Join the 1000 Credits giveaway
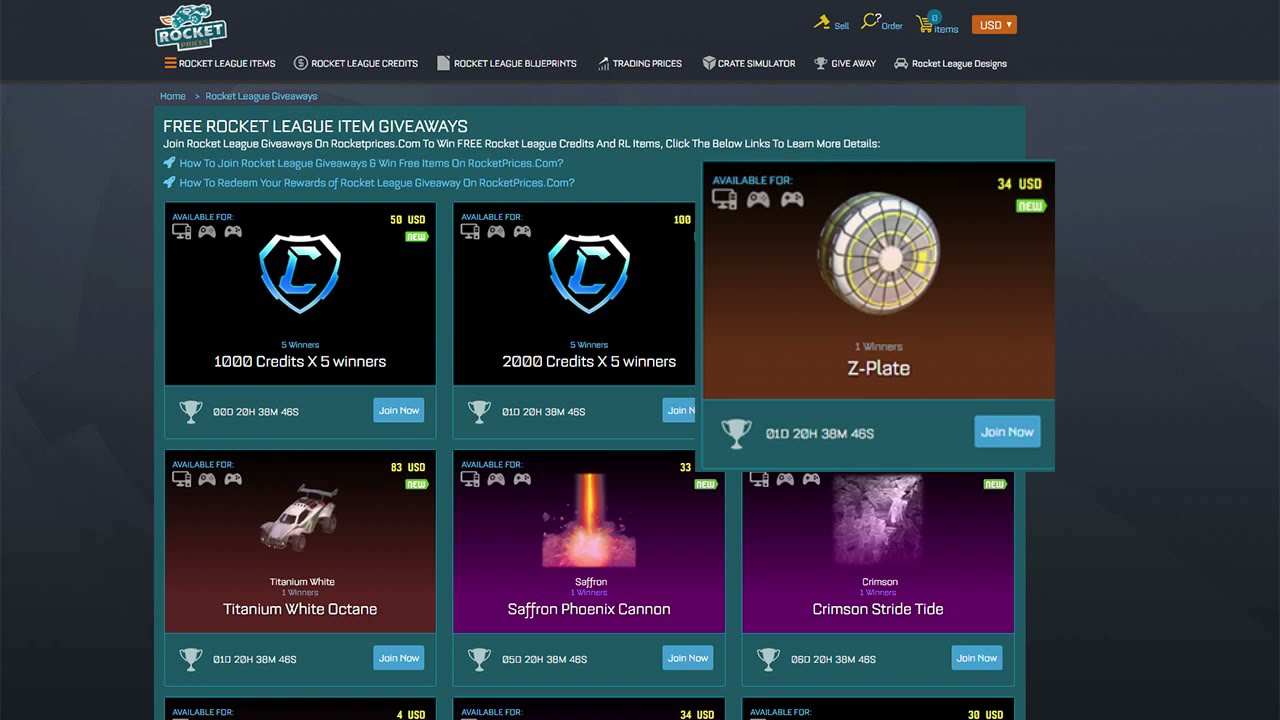This screenshot has height=720, width=1280. [x=399, y=410]
